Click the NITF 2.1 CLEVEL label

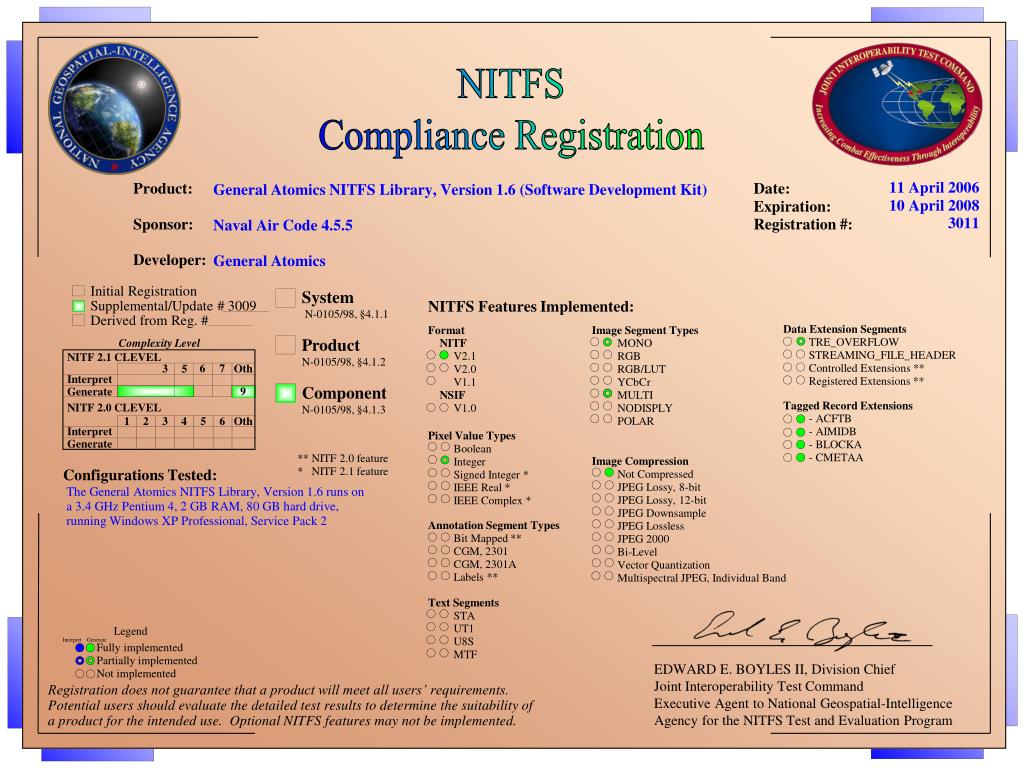click(114, 357)
